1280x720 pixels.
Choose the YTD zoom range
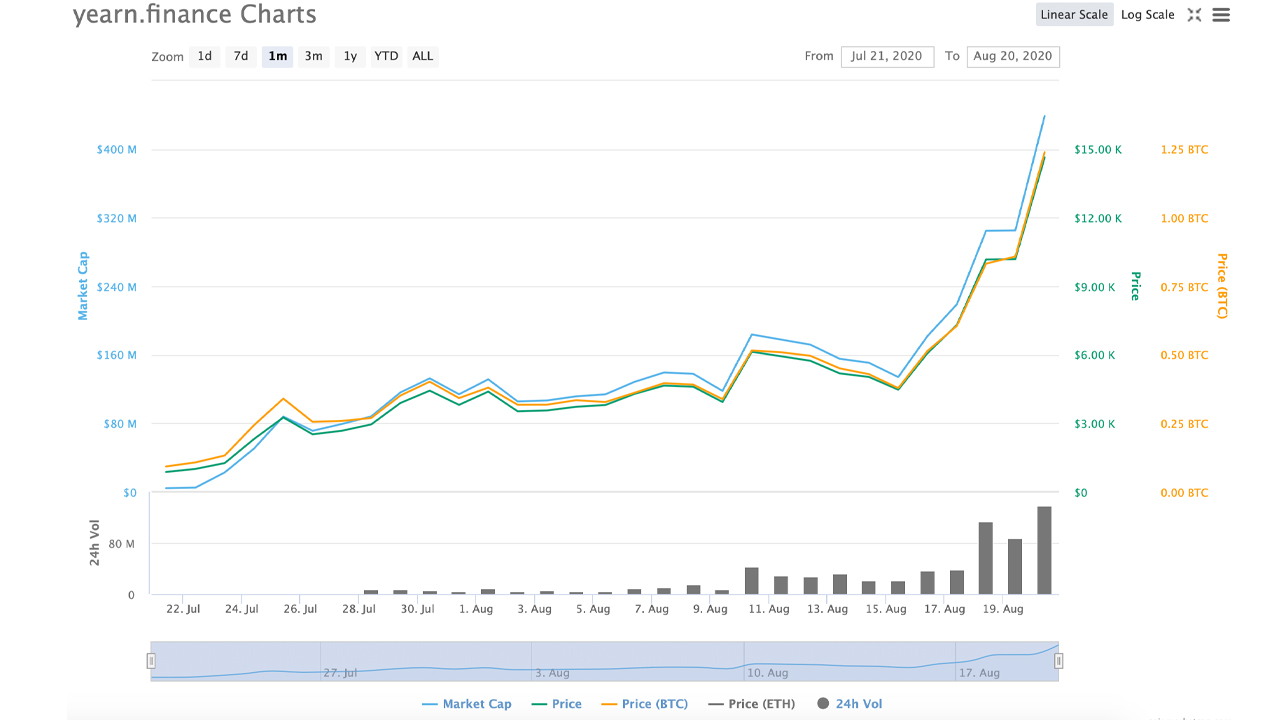tap(386, 56)
